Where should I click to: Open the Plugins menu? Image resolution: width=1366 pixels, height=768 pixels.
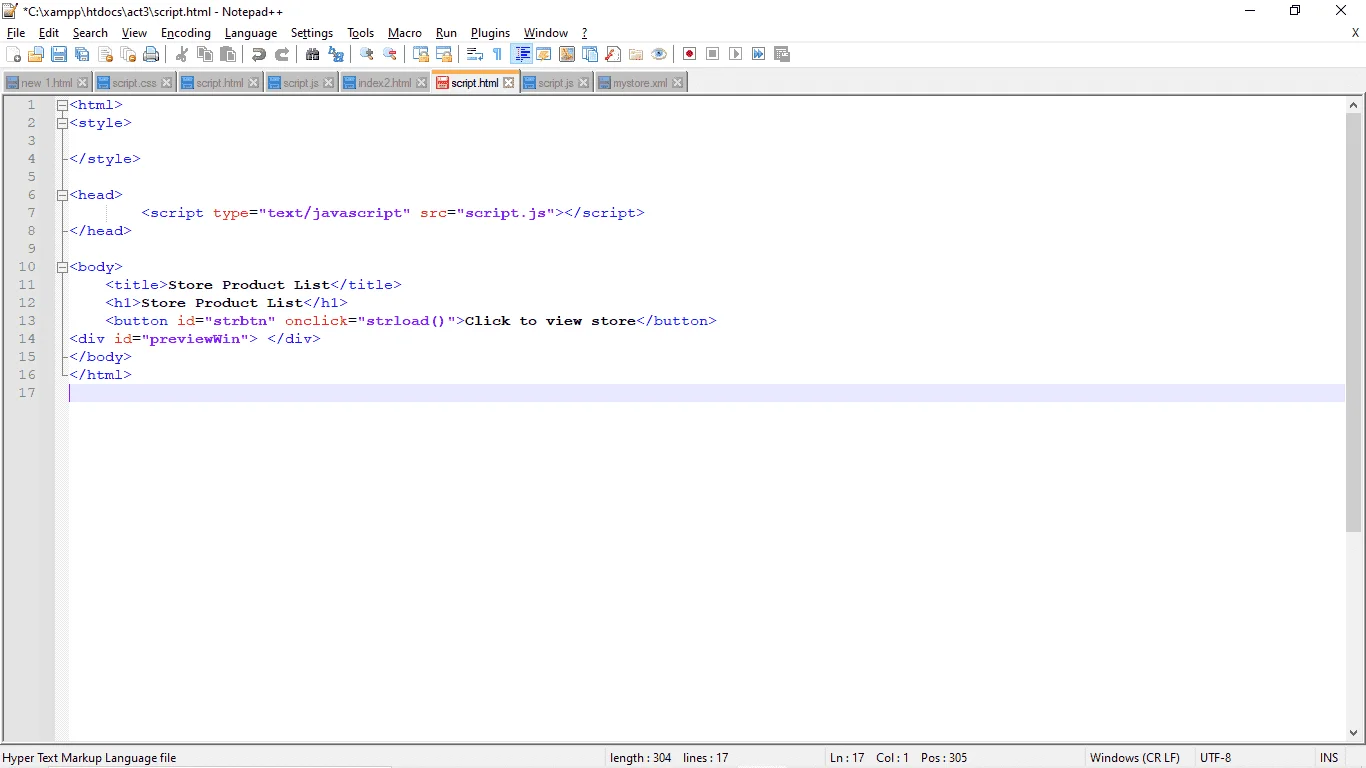coord(490,33)
